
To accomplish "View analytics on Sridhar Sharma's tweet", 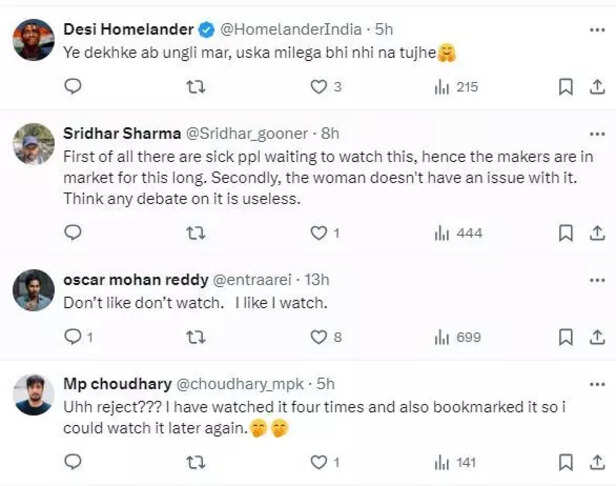I will 458,233.
